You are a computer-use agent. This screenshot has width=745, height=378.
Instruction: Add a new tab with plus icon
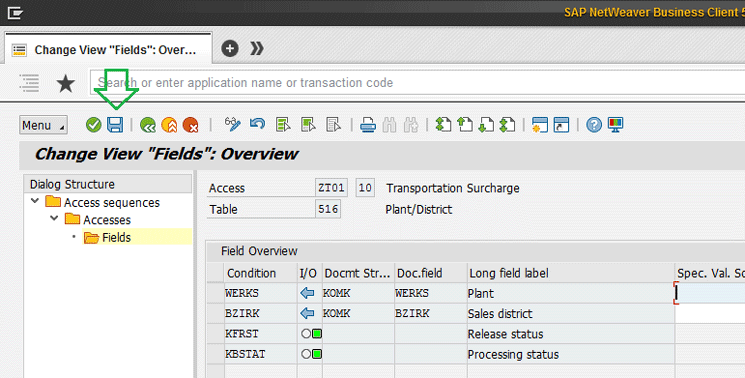click(x=230, y=48)
